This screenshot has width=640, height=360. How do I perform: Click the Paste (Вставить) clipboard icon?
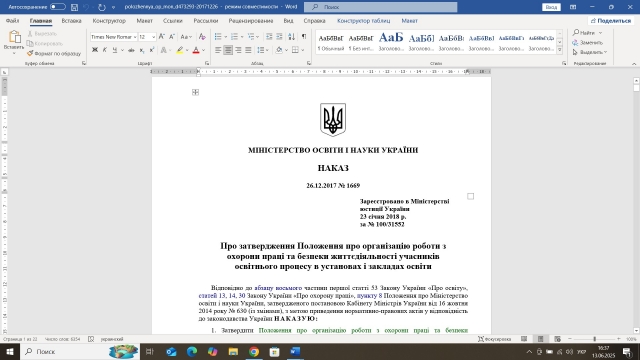click(14, 38)
